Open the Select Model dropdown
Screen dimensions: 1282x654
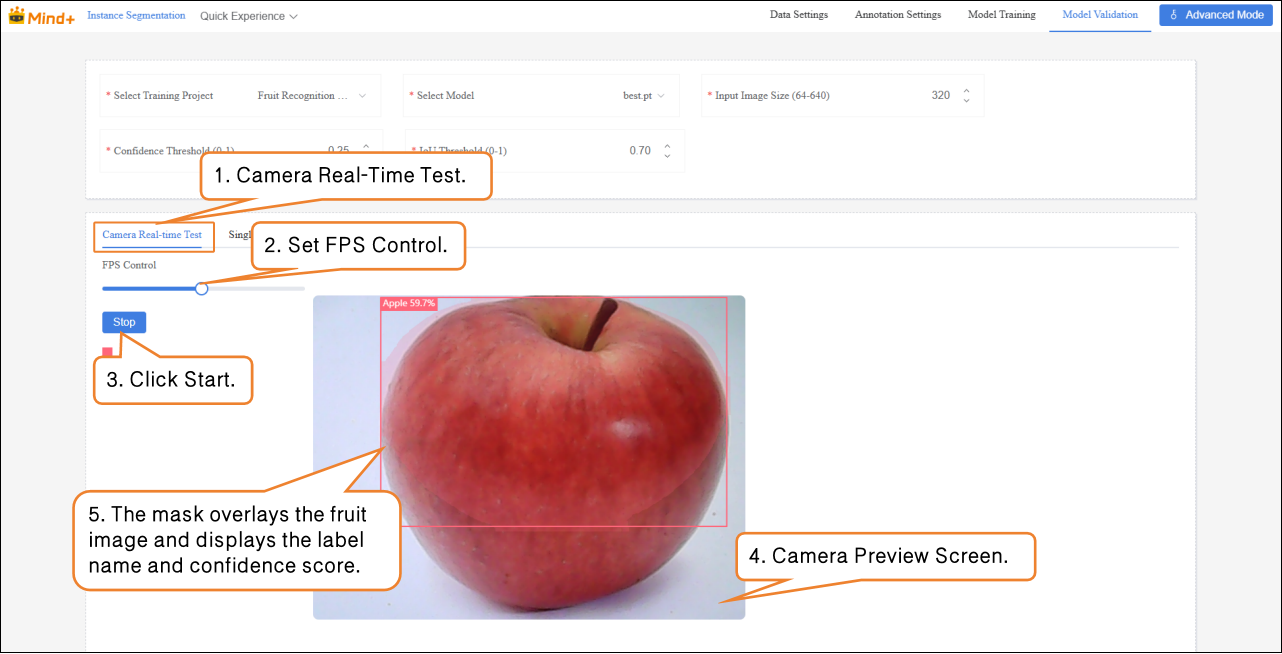tap(640, 96)
